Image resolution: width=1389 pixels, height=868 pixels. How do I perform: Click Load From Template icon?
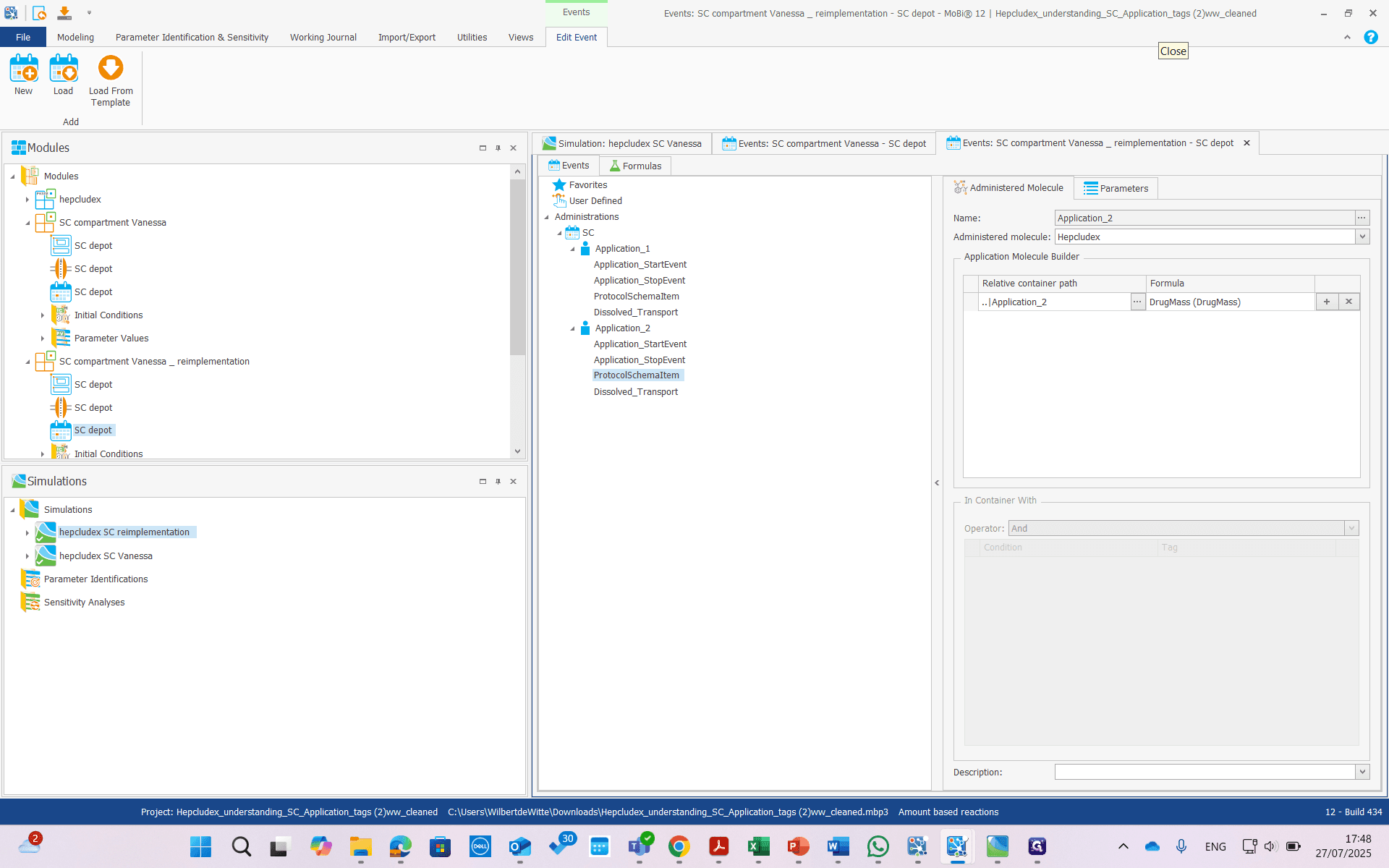111,68
